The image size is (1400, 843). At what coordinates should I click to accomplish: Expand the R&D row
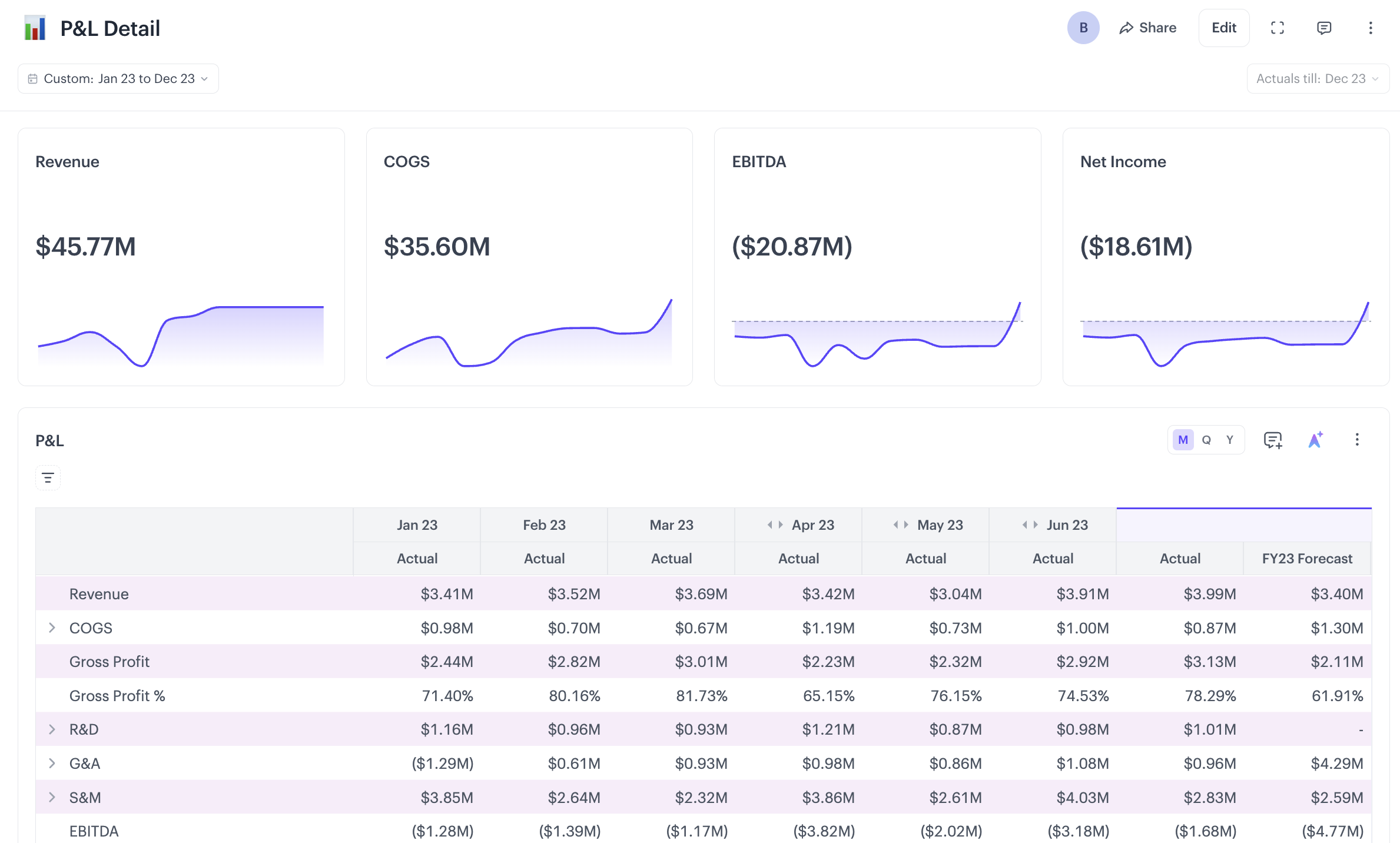tap(52, 729)
